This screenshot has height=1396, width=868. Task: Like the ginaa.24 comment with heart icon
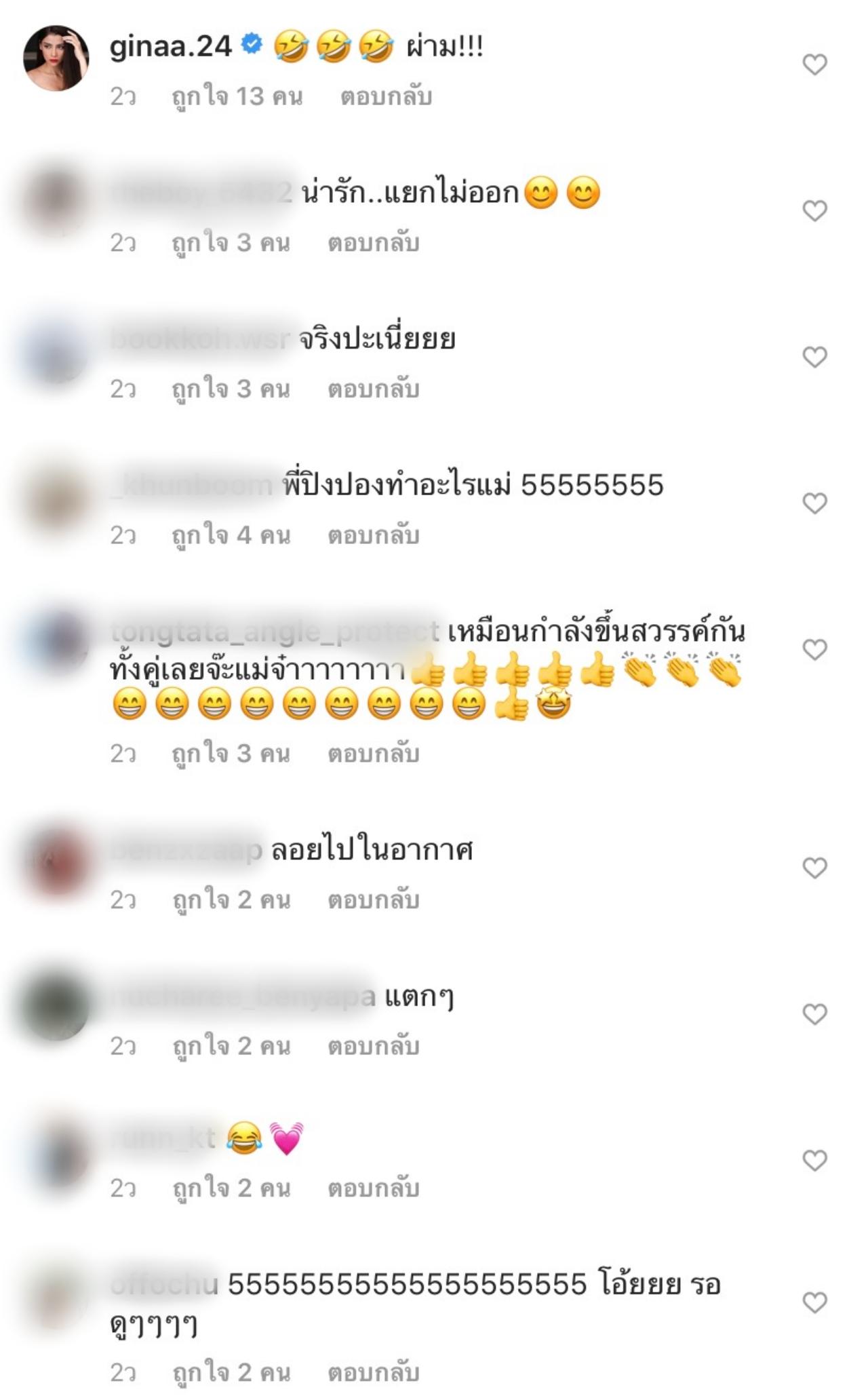[814, 64]
